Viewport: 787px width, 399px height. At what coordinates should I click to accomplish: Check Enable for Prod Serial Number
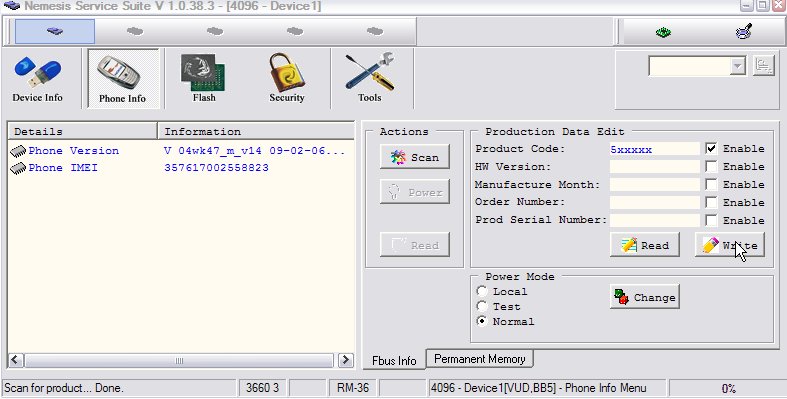[x=711, y=220]
